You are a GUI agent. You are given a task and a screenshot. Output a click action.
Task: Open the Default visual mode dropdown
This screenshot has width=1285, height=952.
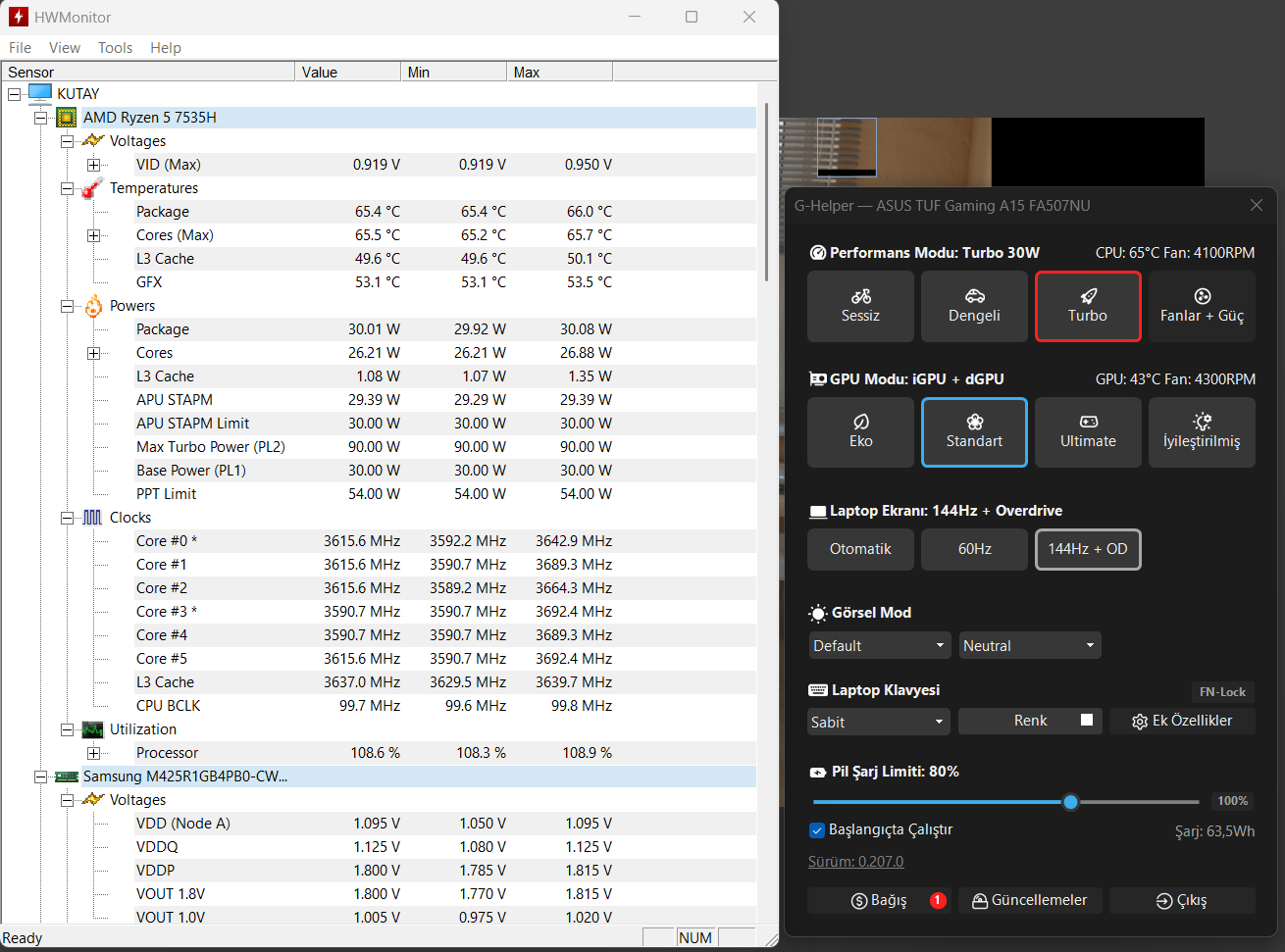[880, 645]
